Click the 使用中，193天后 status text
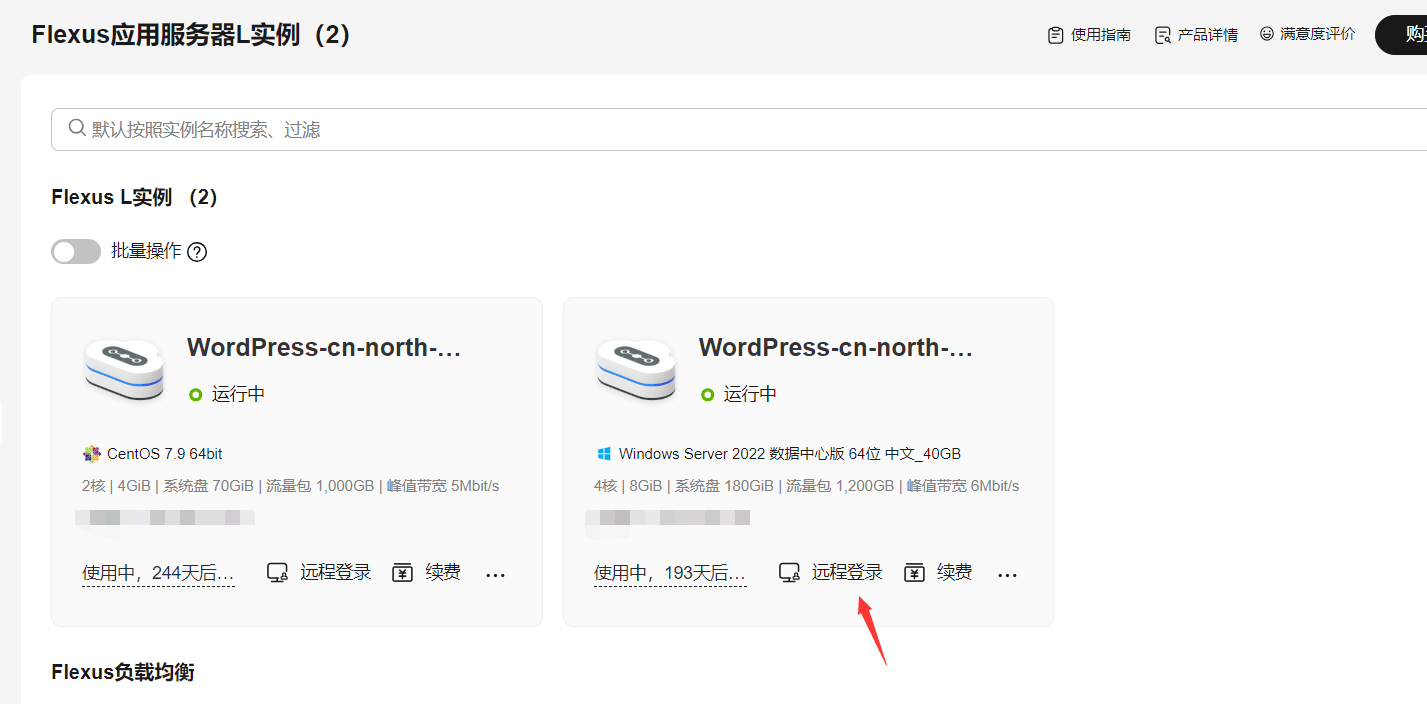The width and height of the screenshot is (1427, 704). click(x=670, y=573)
